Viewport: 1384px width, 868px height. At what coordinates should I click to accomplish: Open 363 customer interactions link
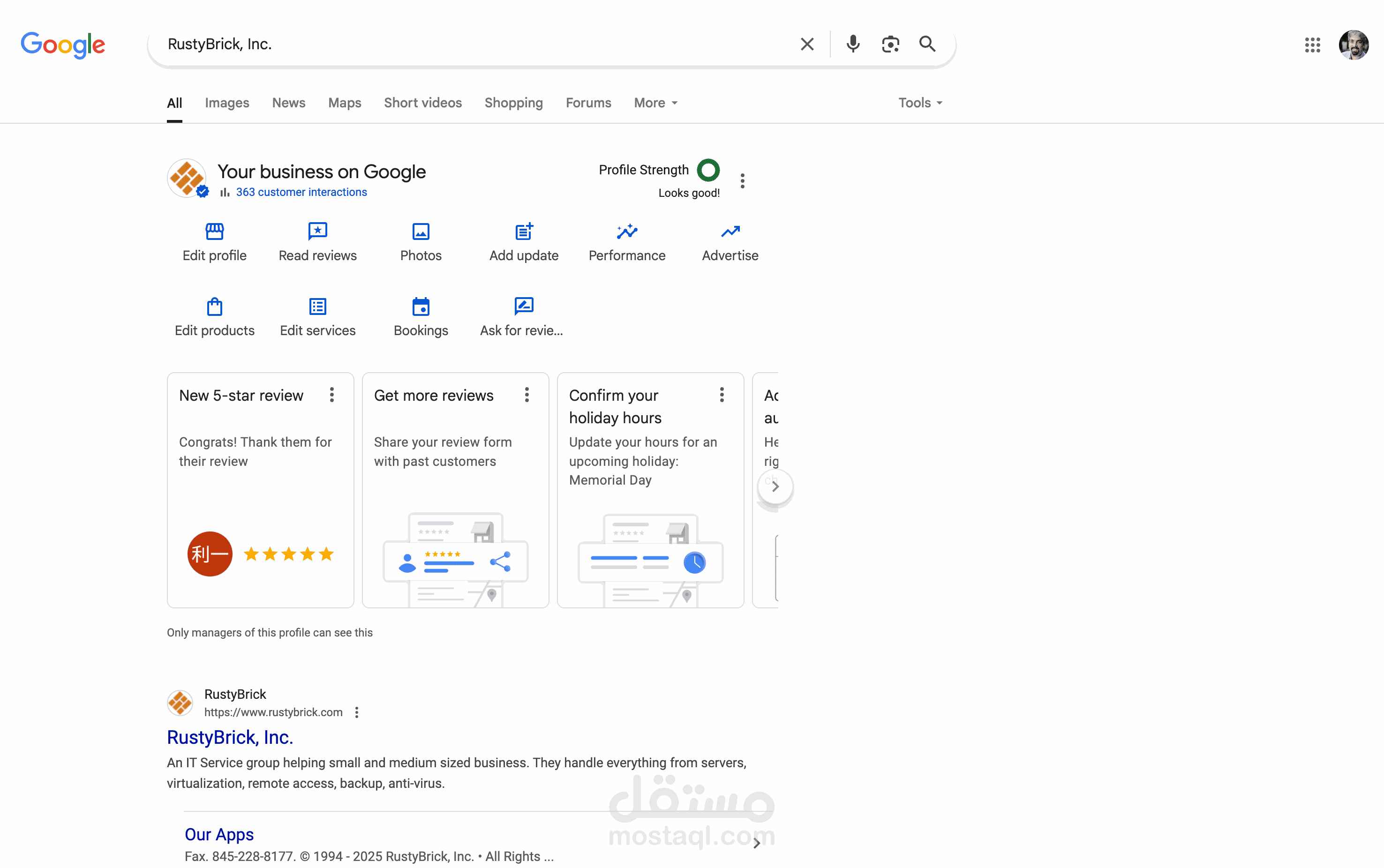coord(301,192)
